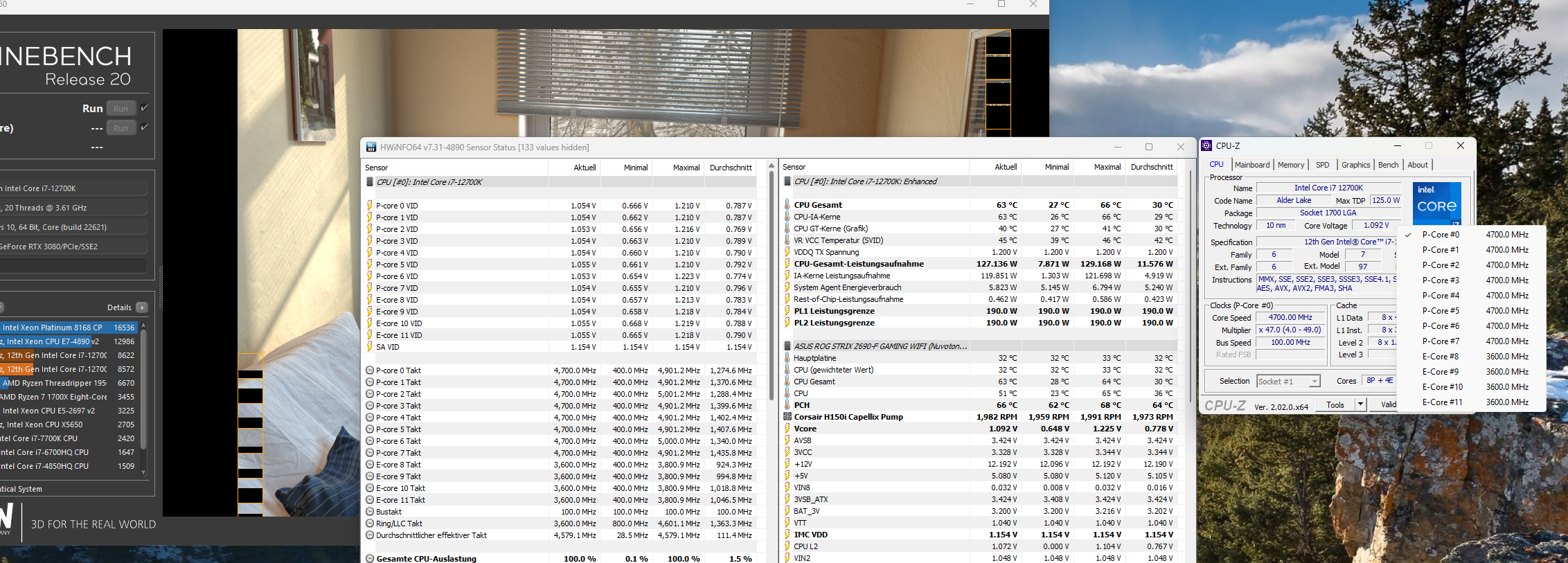Click the lightning icon for P-core 0 VID
Viewport: 1568px width, 563px height.
[x=370, y=206]
